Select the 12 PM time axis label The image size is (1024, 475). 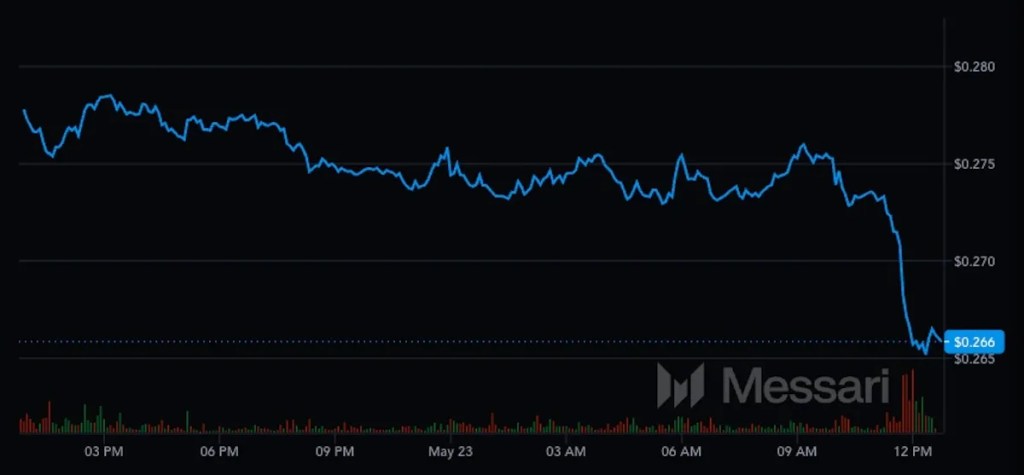(912, 452)
